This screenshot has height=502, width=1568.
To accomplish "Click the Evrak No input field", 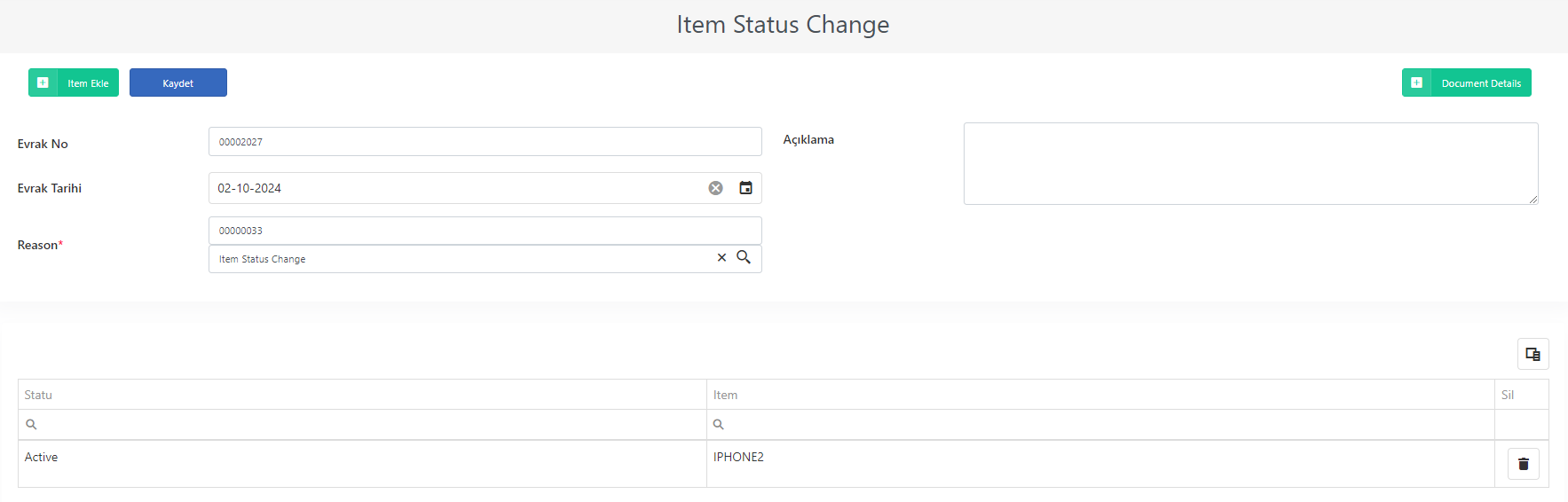I will click(x=485, y=142).
